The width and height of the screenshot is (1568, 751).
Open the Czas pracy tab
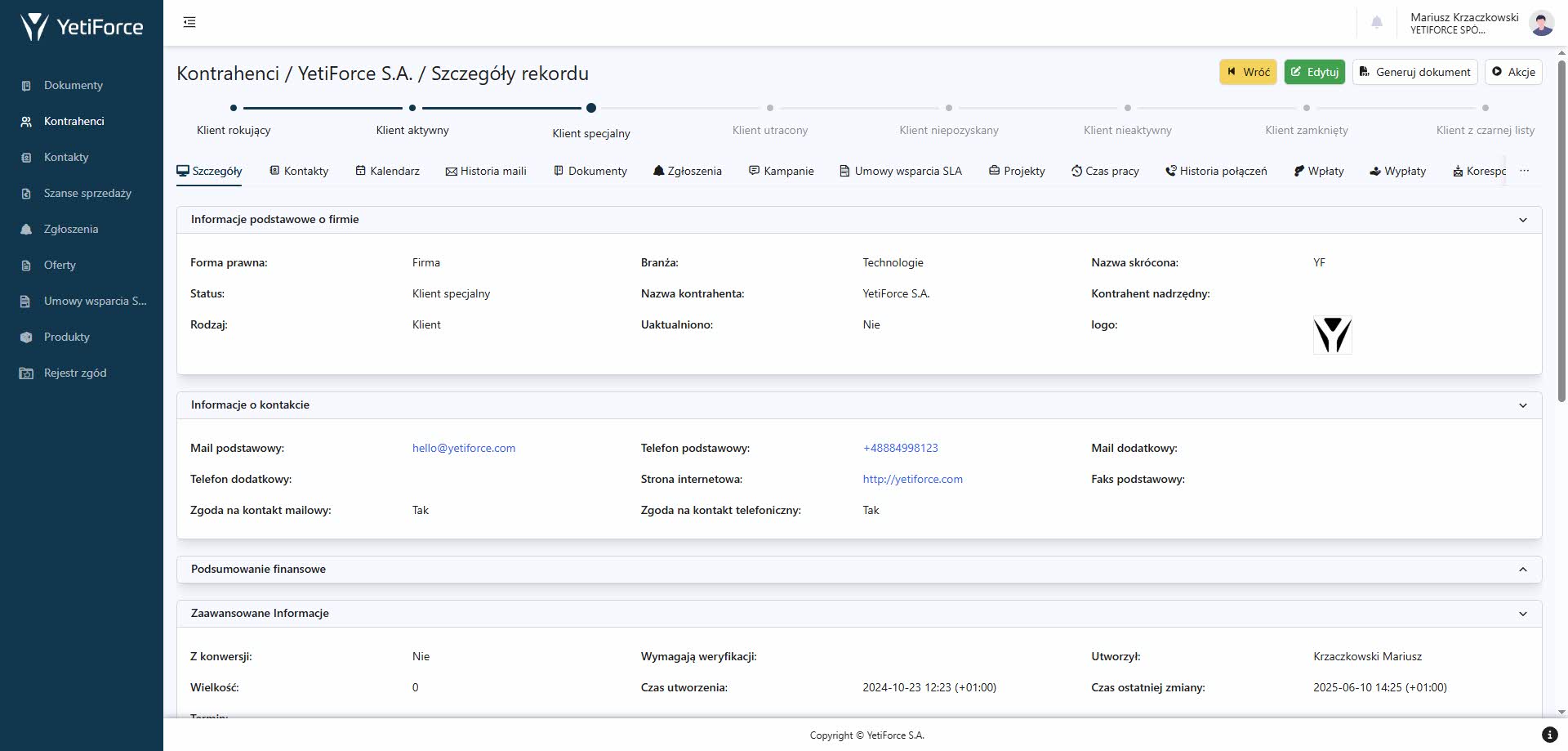tap(1105, 171)
